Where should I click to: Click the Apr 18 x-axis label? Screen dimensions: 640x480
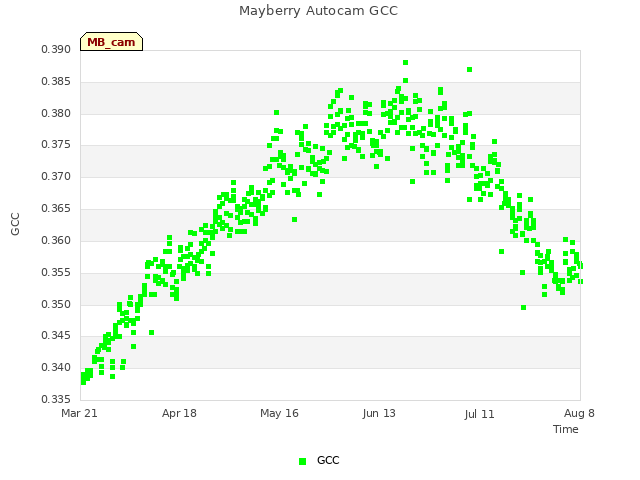click(x=179, y=413)
